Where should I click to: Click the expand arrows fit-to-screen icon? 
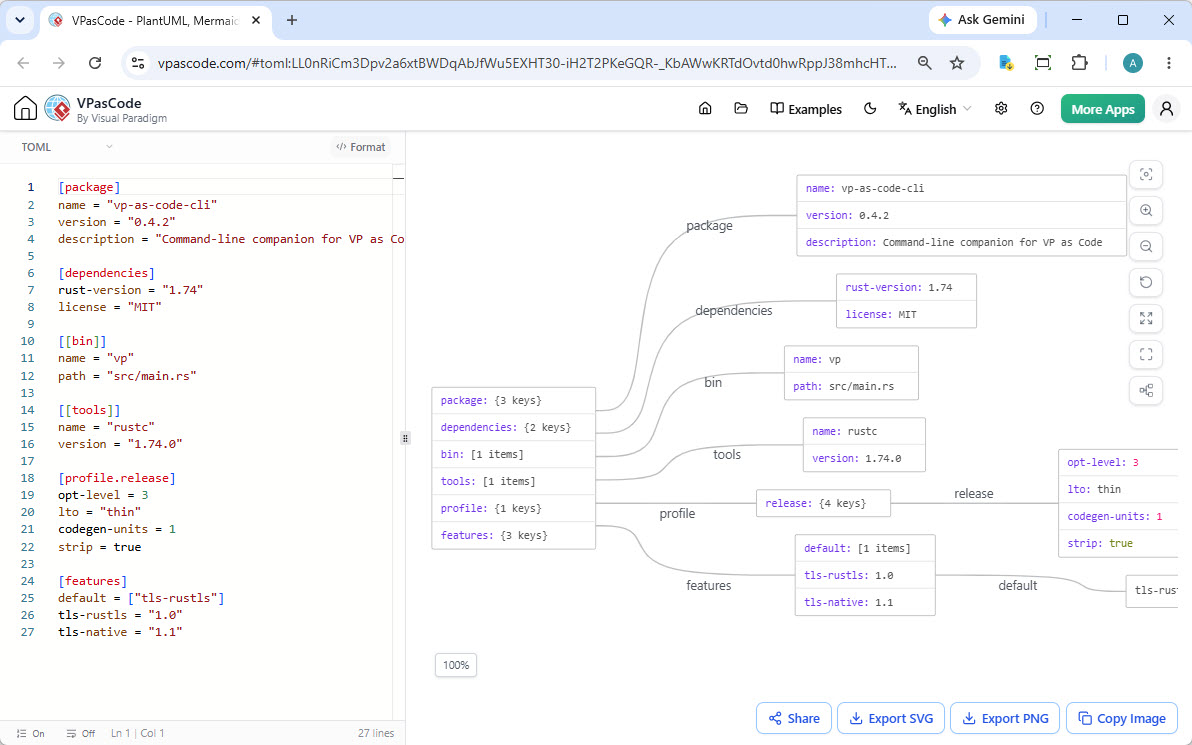pyautogui.click(x=1146, y=319)
